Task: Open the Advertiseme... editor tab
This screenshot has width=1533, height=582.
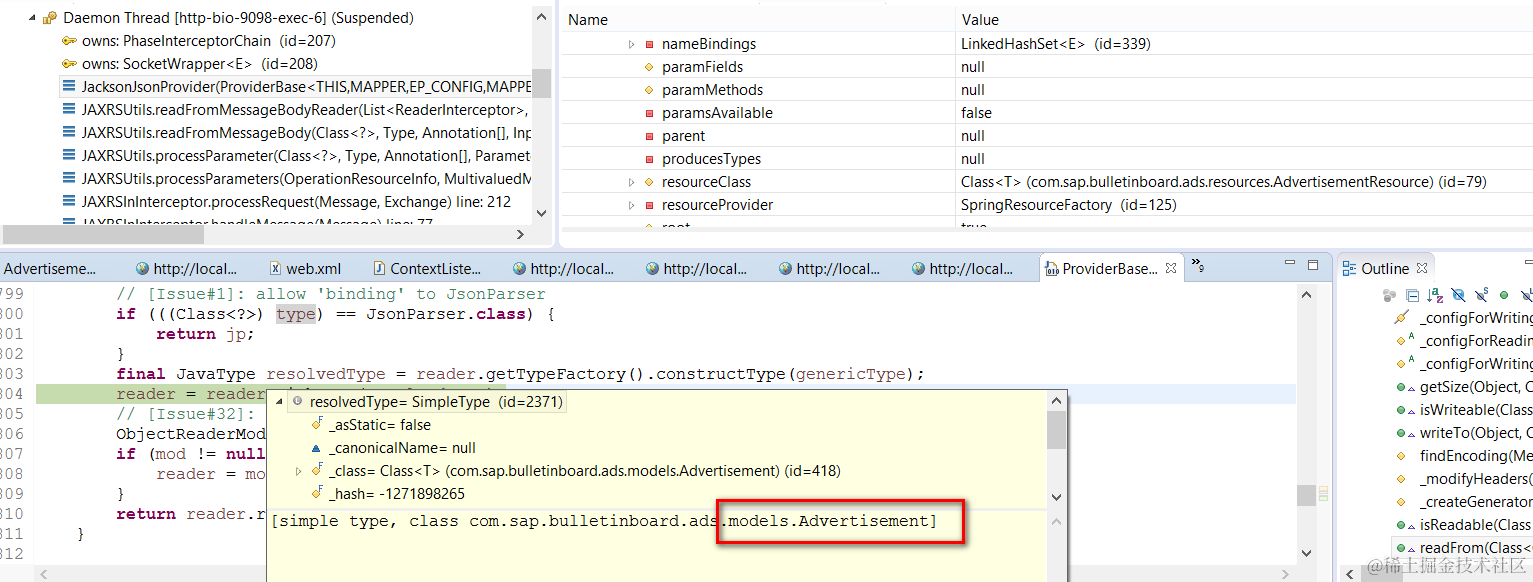Action: tap(52, 269)
